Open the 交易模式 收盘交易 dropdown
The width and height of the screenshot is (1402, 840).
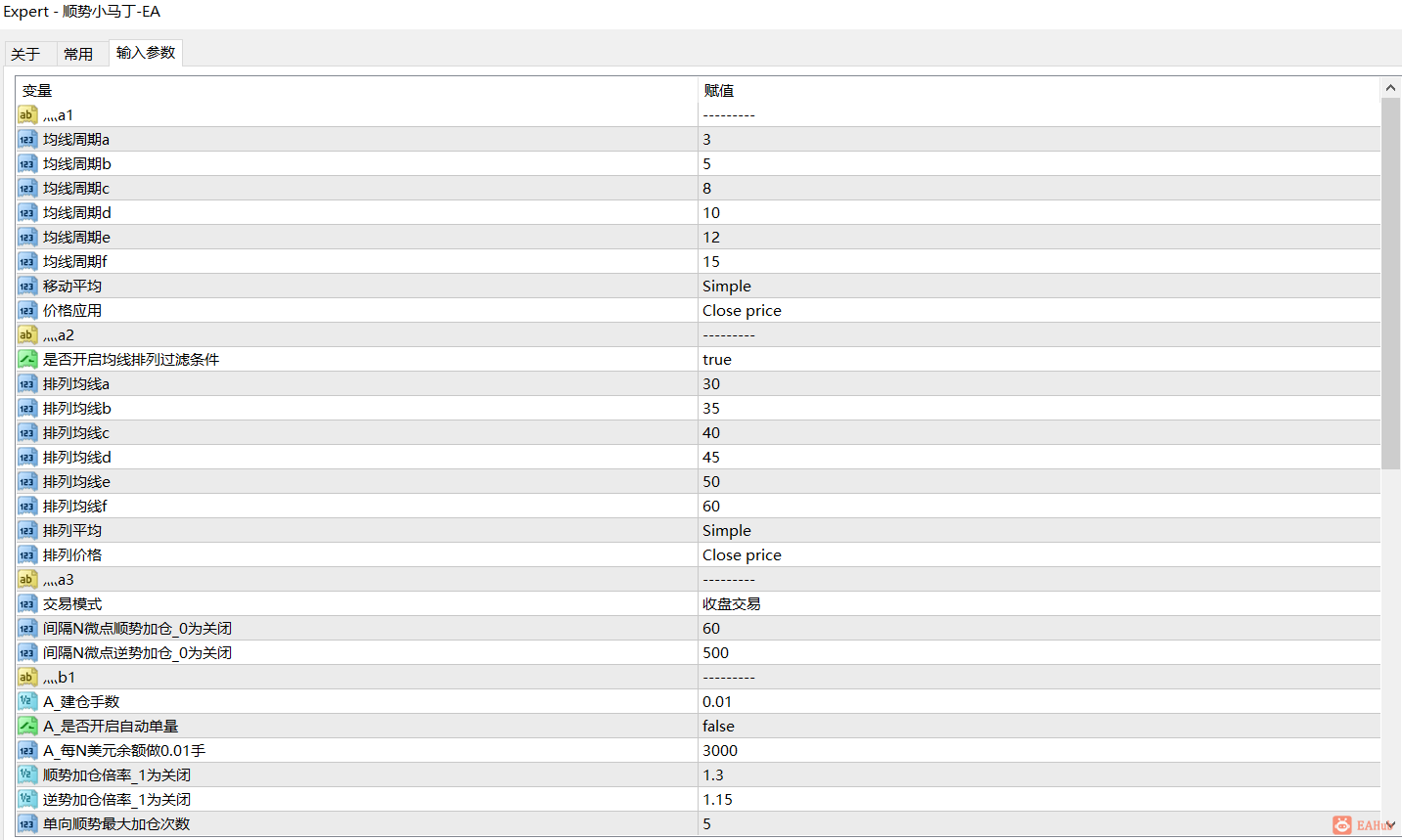(x=732, y=603)
